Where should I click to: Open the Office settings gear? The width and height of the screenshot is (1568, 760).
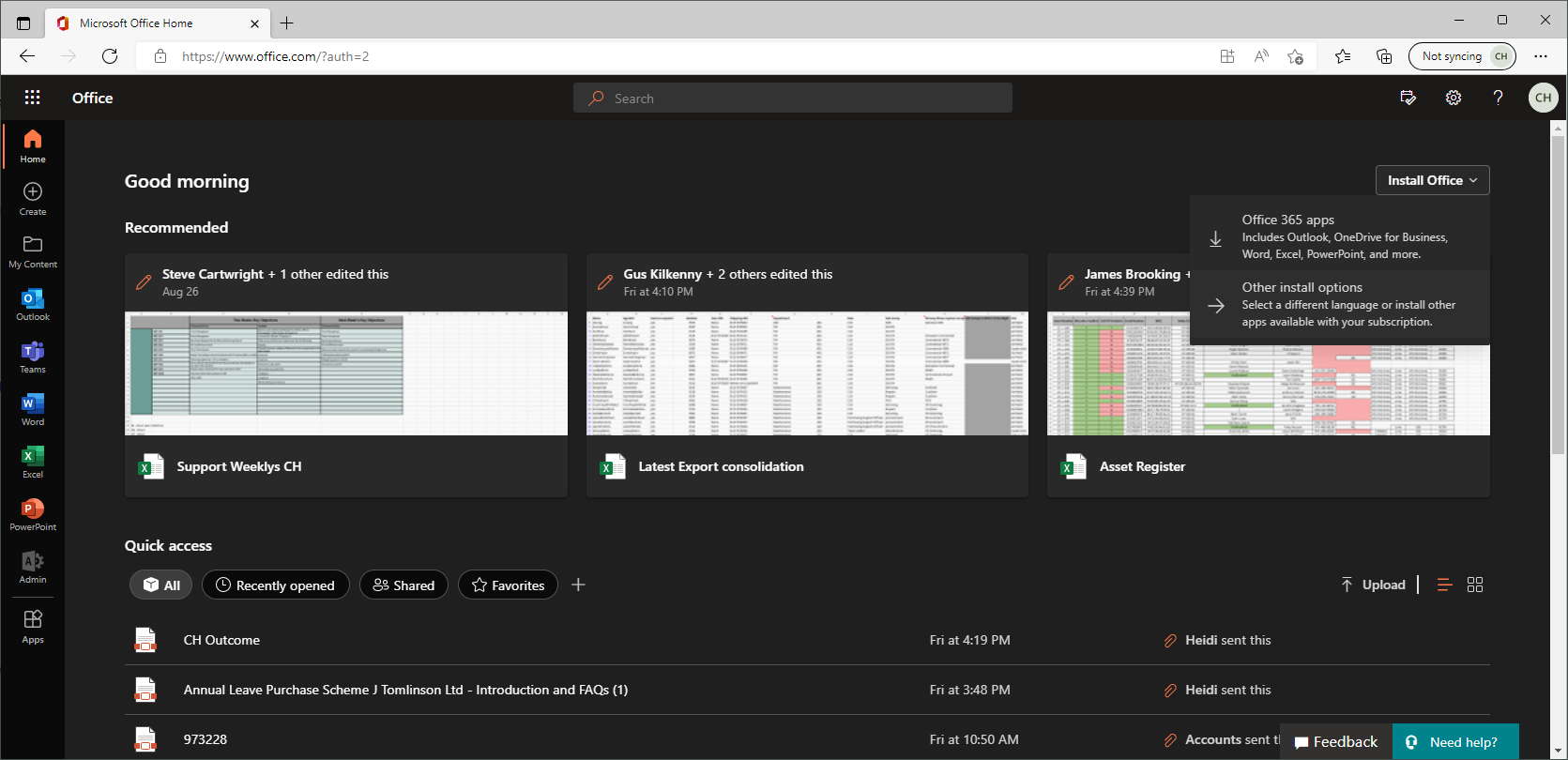tap(1454, 98)
